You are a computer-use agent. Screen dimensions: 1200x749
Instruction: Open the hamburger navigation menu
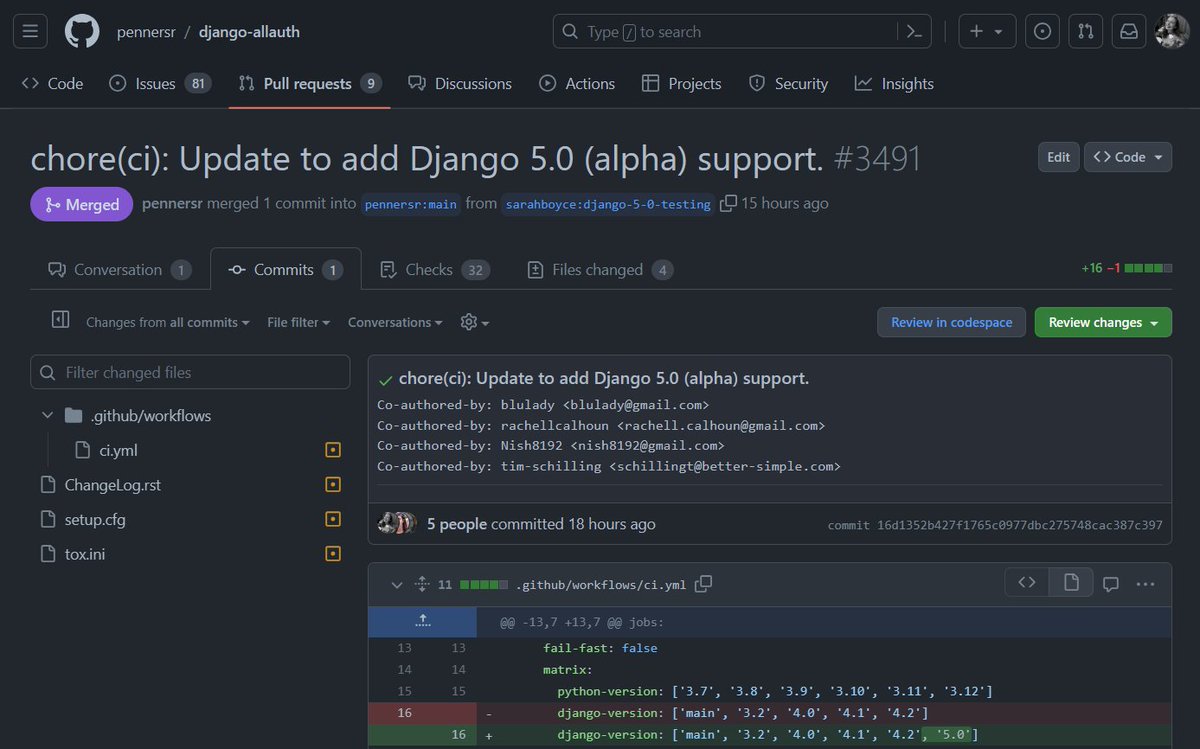[30, 31]
